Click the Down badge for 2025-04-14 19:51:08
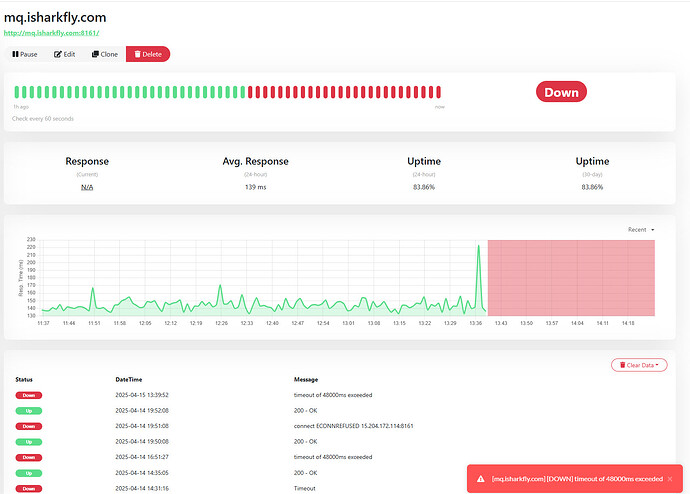Image resolution: width=690 pixels, height=494 pixels. (x=29, y=426)
